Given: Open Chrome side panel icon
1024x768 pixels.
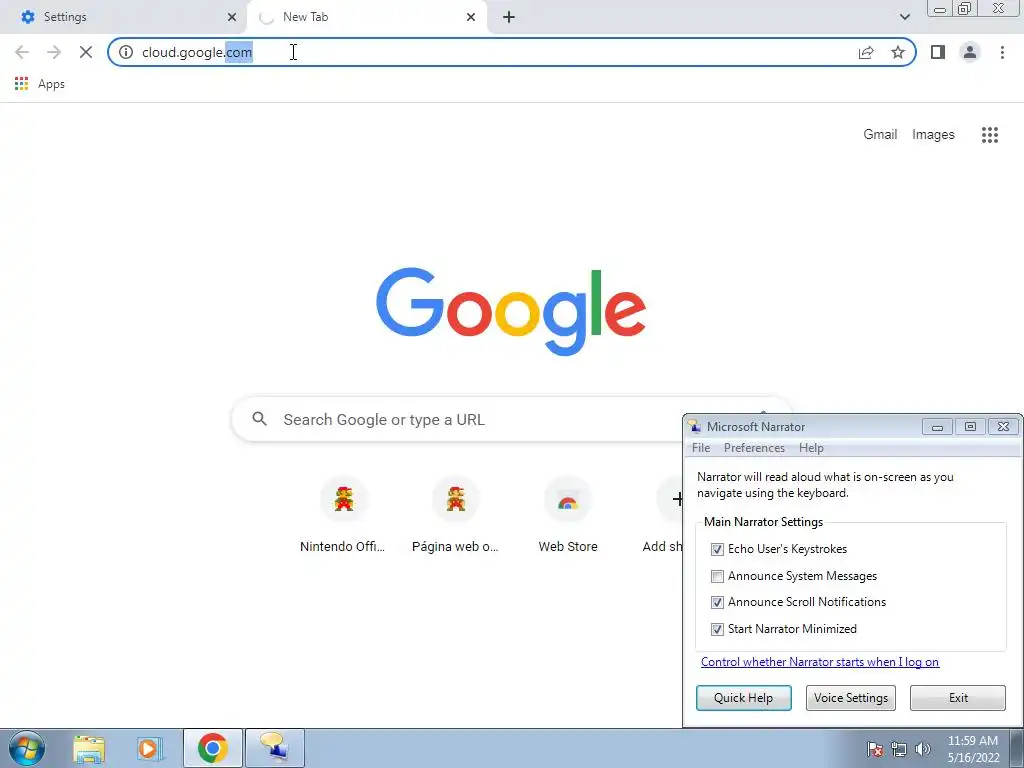Looking at the screenshot, I should (938, 52).
